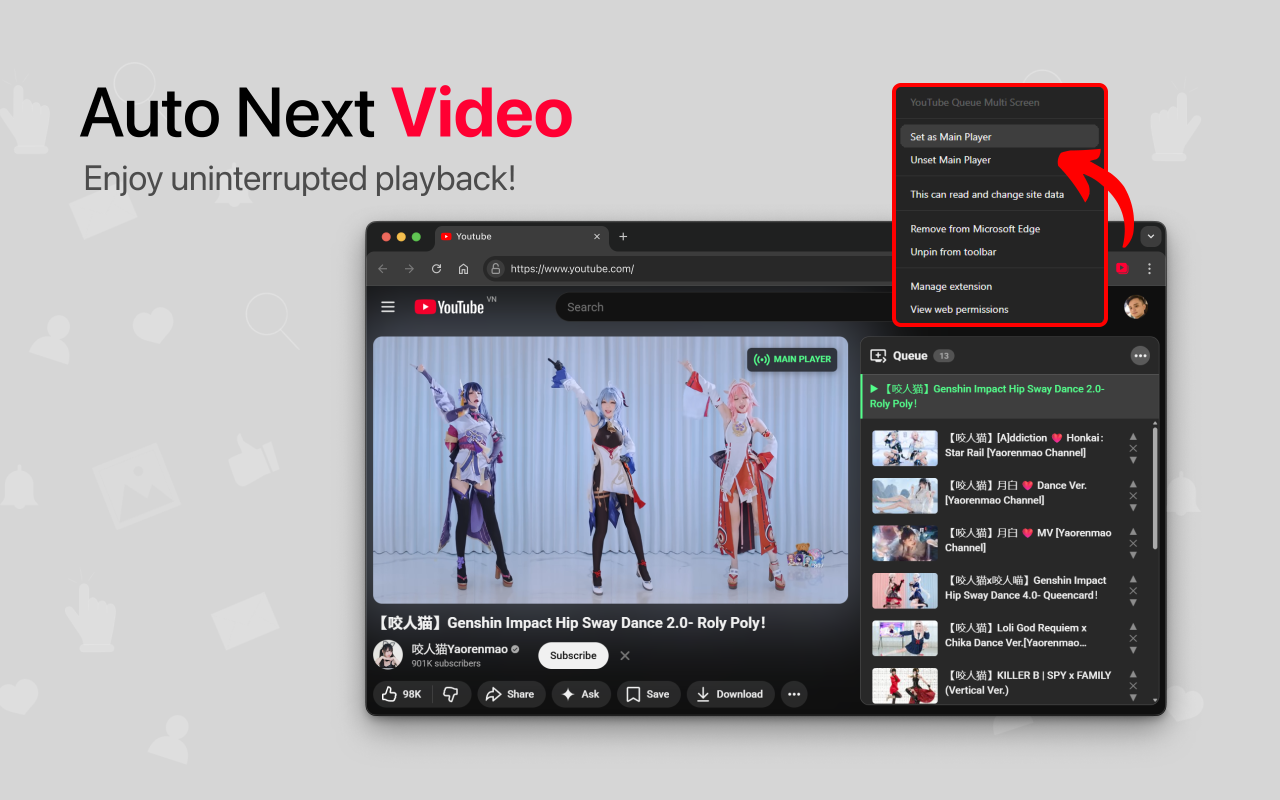Viewport: 1280px width, 800px height.
Task: Remove the Queencard item from queue
Action: click(1133, 591)
